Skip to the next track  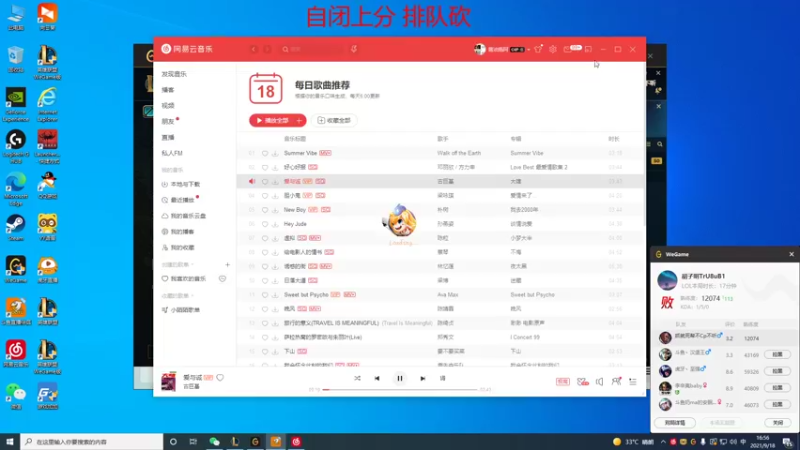[422, 379]
